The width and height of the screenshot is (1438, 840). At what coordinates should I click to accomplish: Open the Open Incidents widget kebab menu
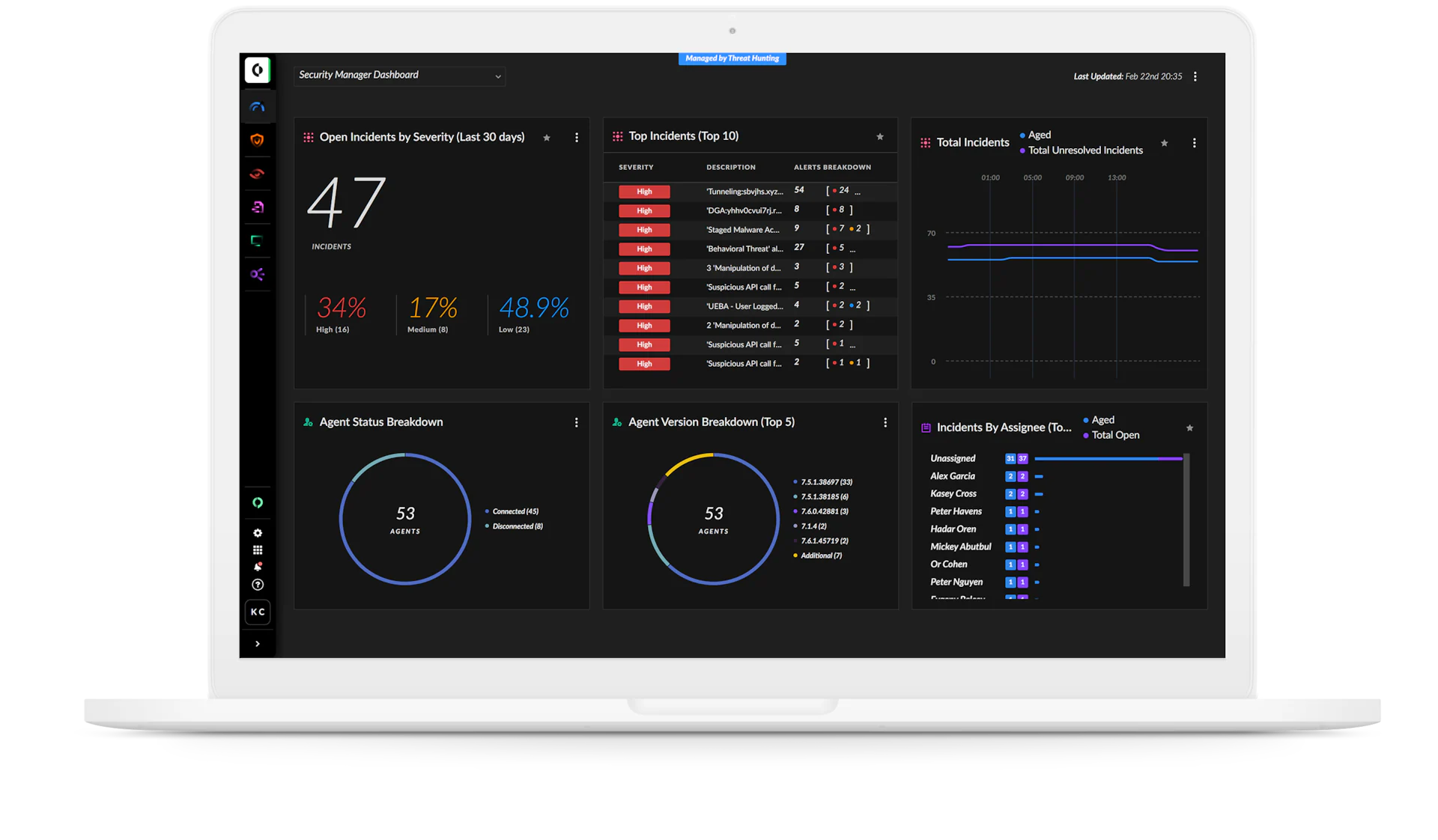(x=577, y=137)
